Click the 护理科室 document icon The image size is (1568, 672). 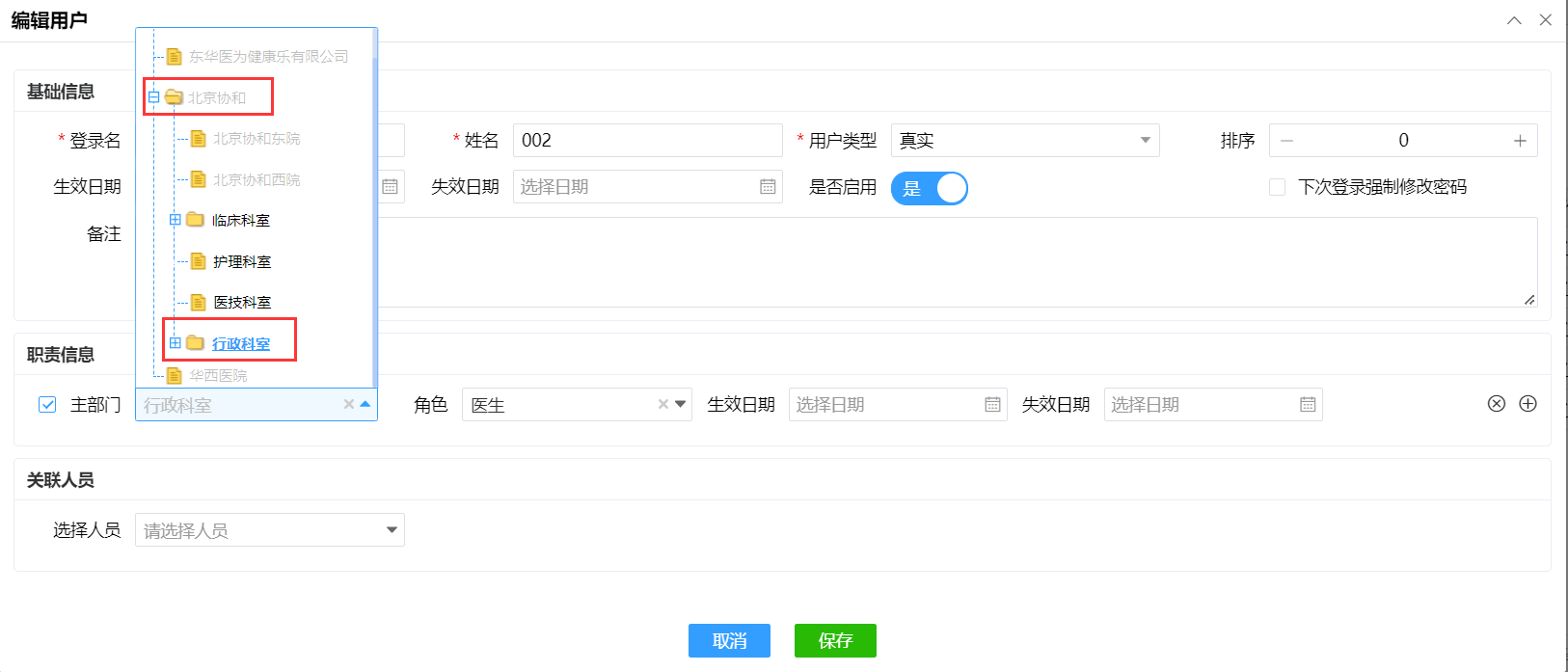tap(199, 261)
